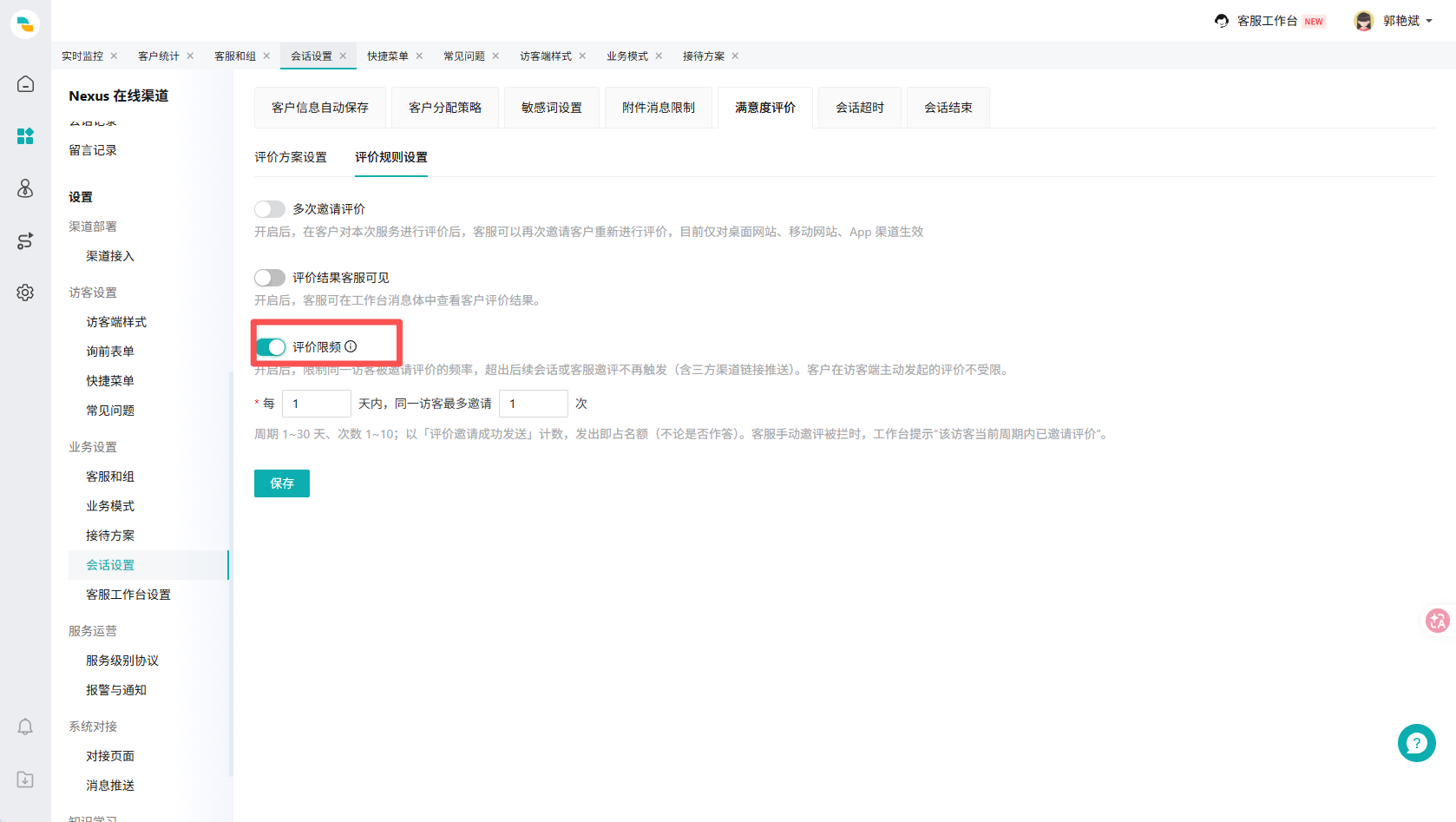Image resolution: width=1456 pixels, height=822 pixels.
Task: Switch to the 附件消息限制 tab
Action: 659,108
